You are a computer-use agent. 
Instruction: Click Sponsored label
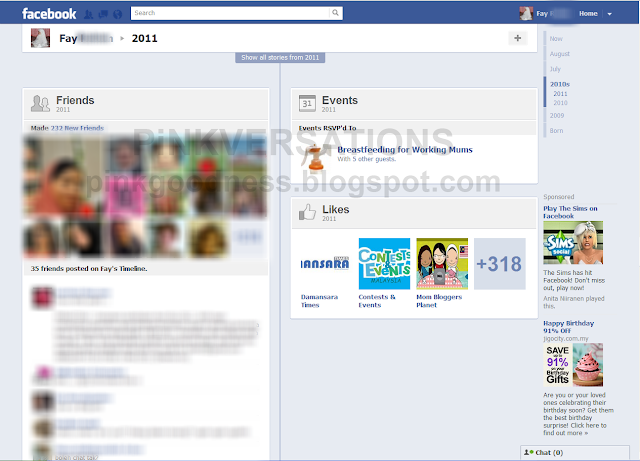point(558,197)
